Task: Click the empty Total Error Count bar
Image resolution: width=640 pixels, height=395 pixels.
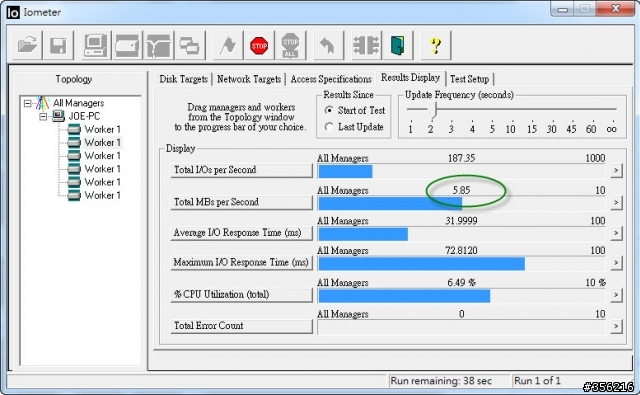Action: [462, 327]
